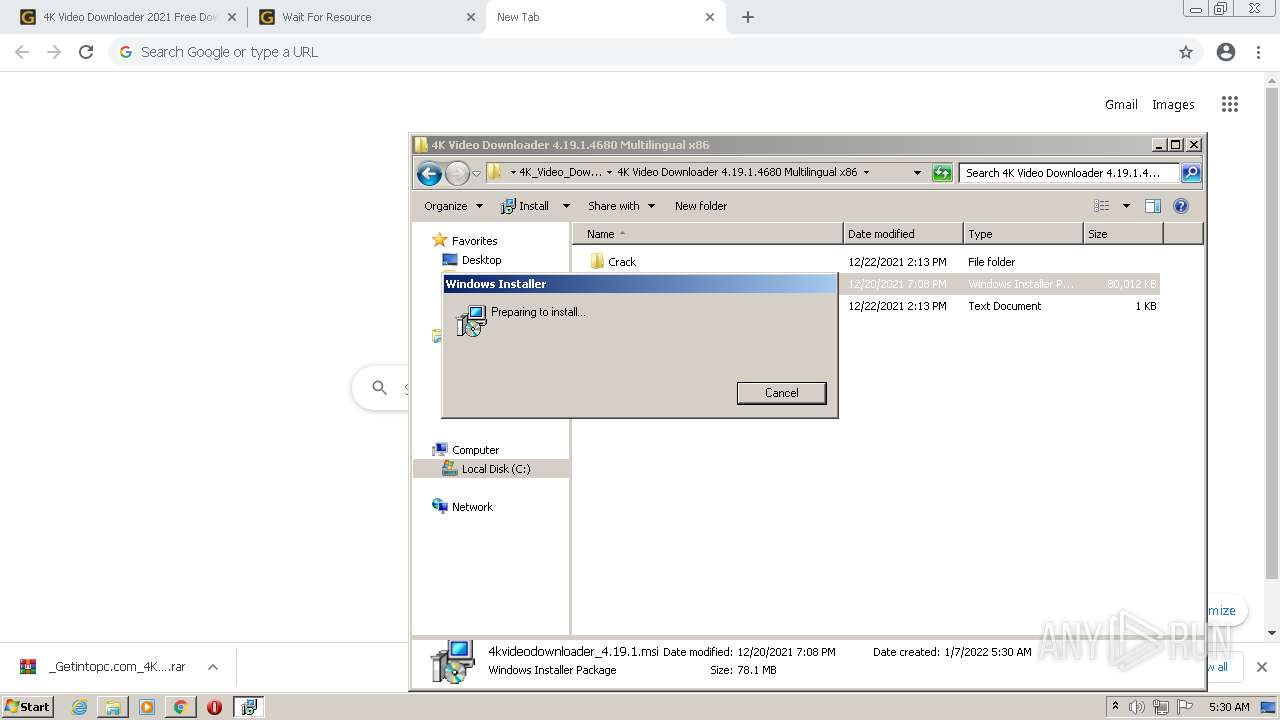Toggle the preview pane
The width and height of the screenshot is (1280, 720).
(x=1152, y=206)
